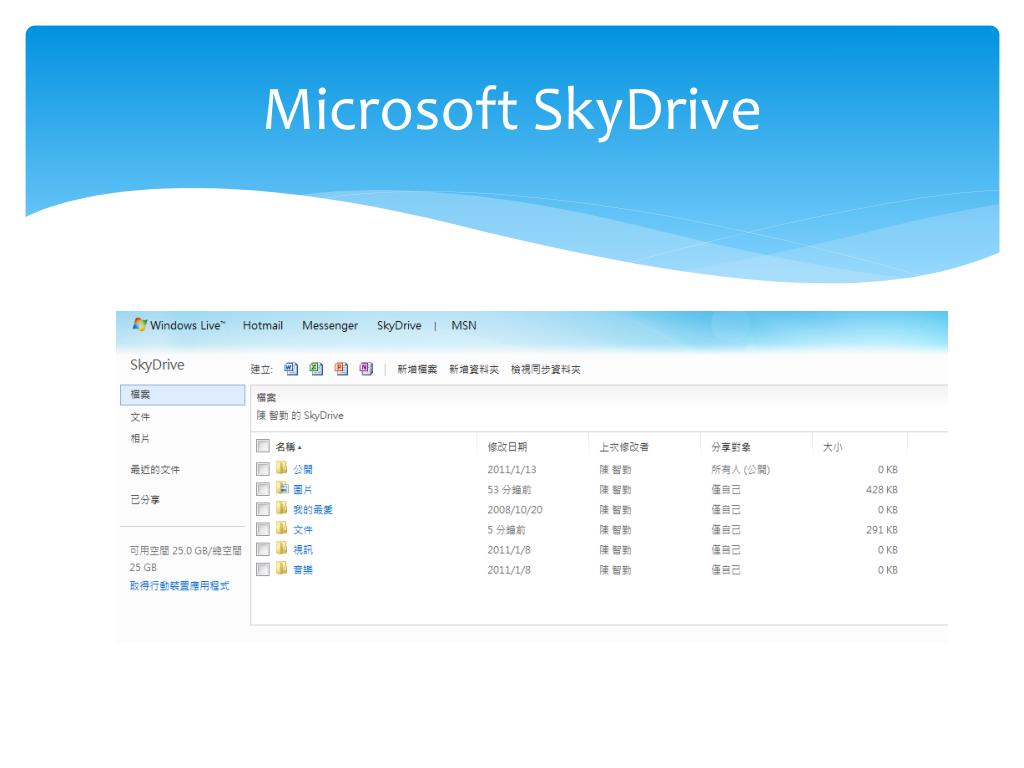Check the box for 文件 folder row
Image resolution: width=1024 pixels, height=768 pixels.
point(263,529)
